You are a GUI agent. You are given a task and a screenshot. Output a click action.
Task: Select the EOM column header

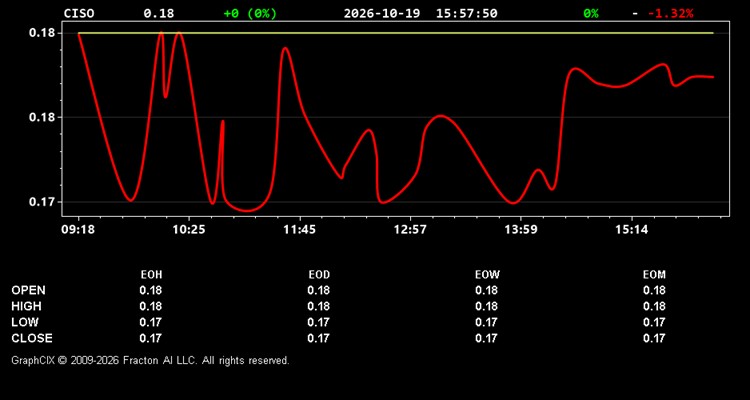[x=654, y=275]
